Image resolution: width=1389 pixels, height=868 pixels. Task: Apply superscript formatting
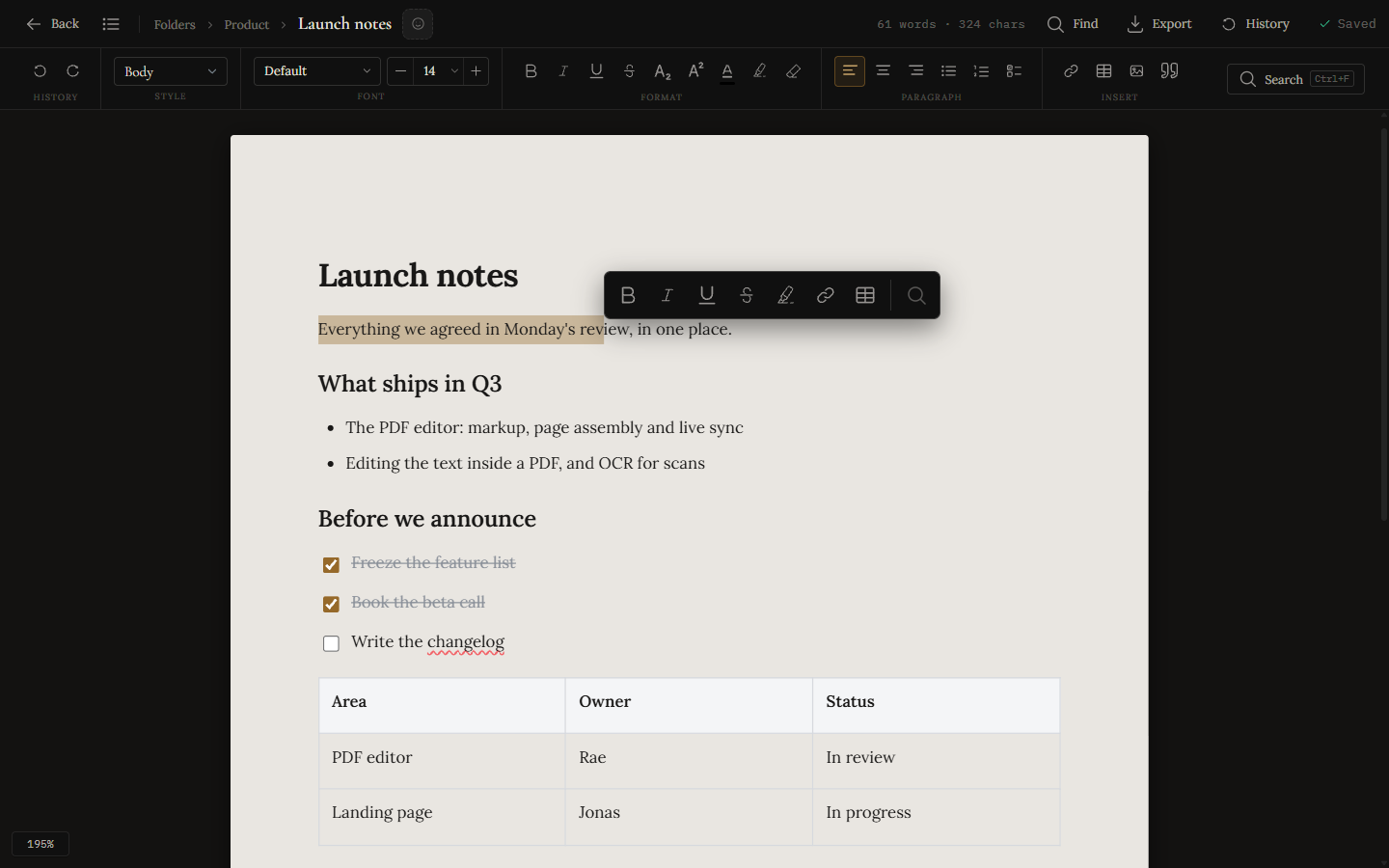click(694, 71)
